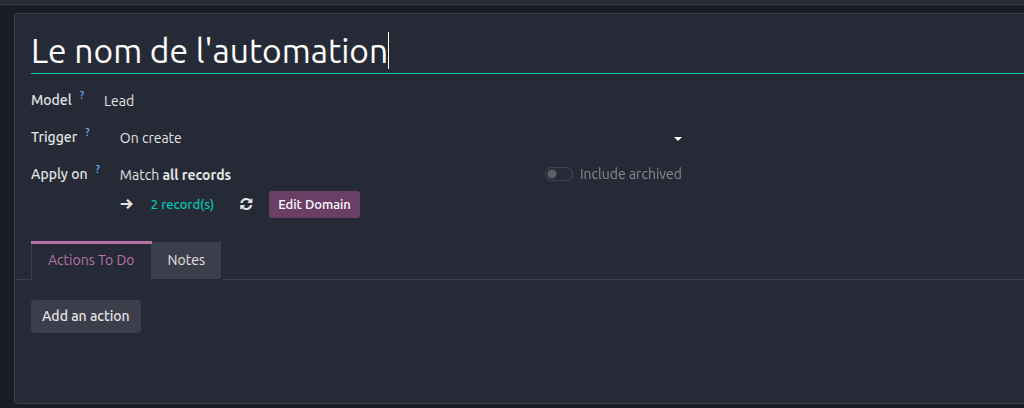Select the Actions To Do tab
Screen dimensions: 1024x408
click(91, 260)
